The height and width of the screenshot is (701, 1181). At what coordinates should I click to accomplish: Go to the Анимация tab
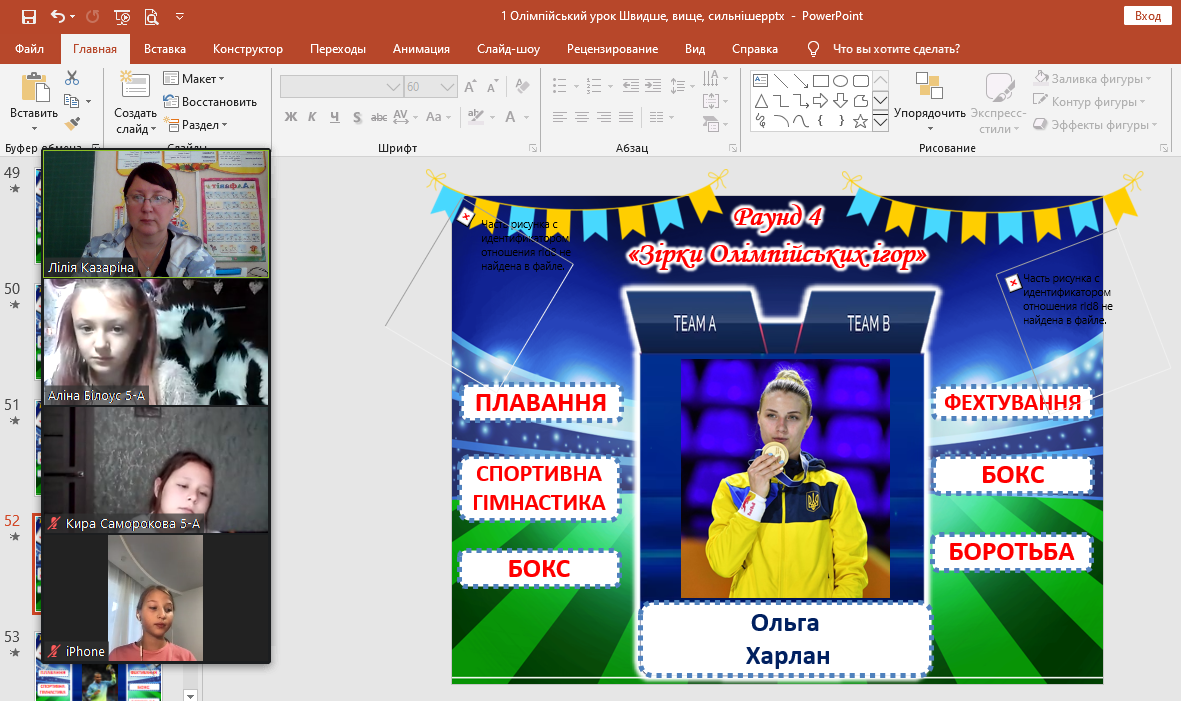(421, 49)
